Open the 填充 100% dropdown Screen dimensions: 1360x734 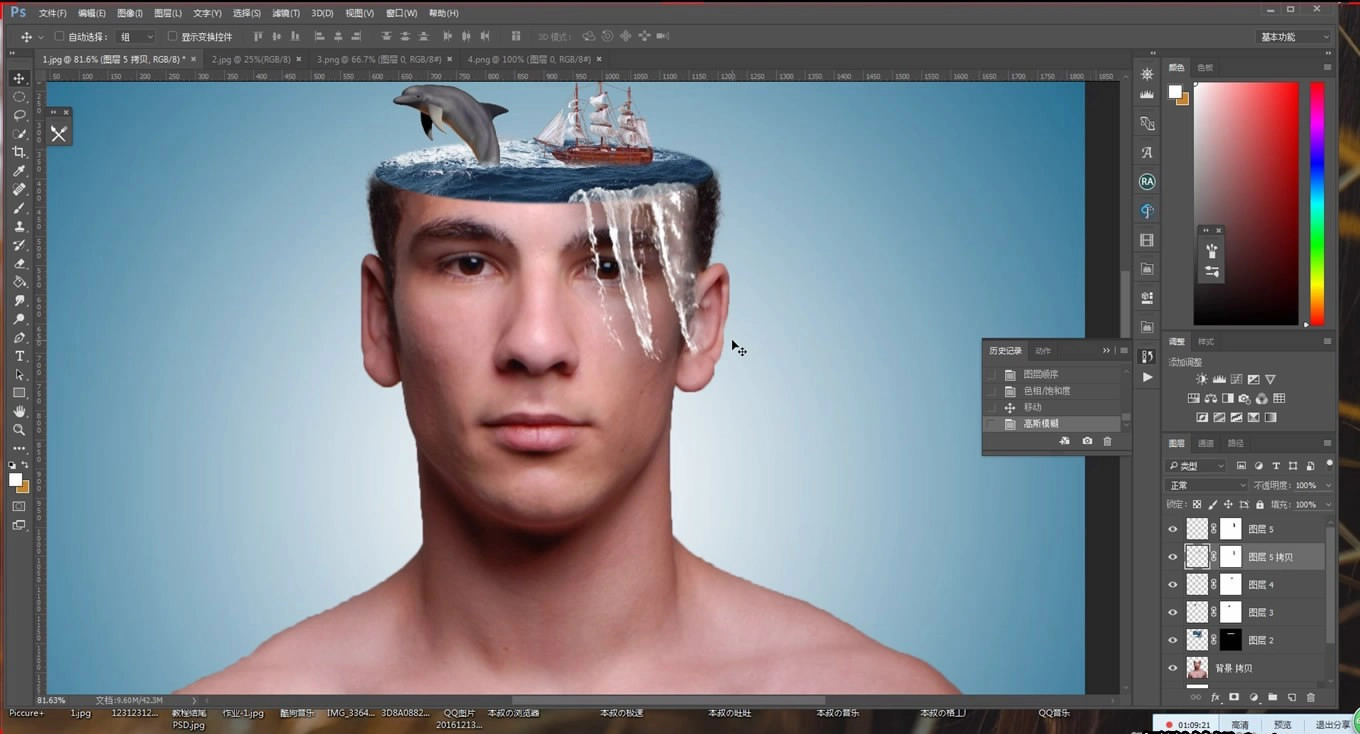[x=1327, y=505]
